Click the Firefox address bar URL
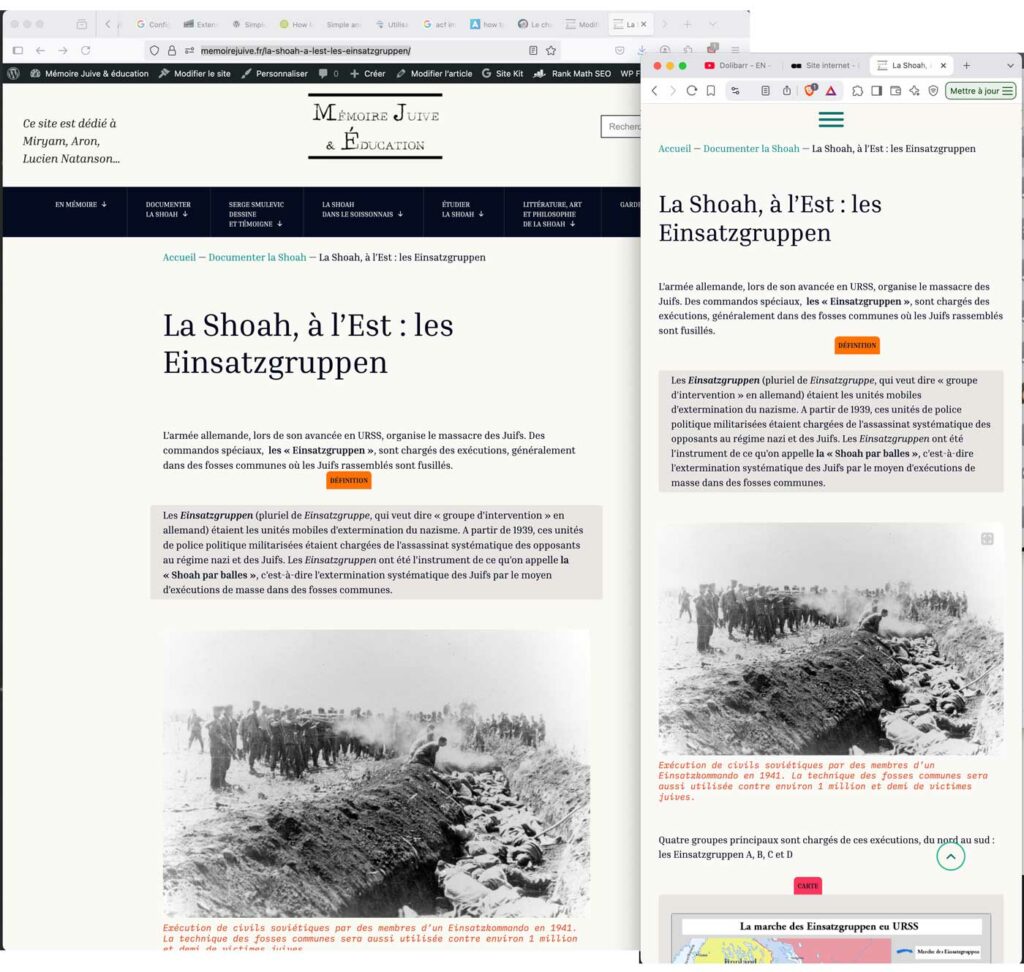This screenshot has width=1024, height=972. pyautogui.click(x=305, y=50)
